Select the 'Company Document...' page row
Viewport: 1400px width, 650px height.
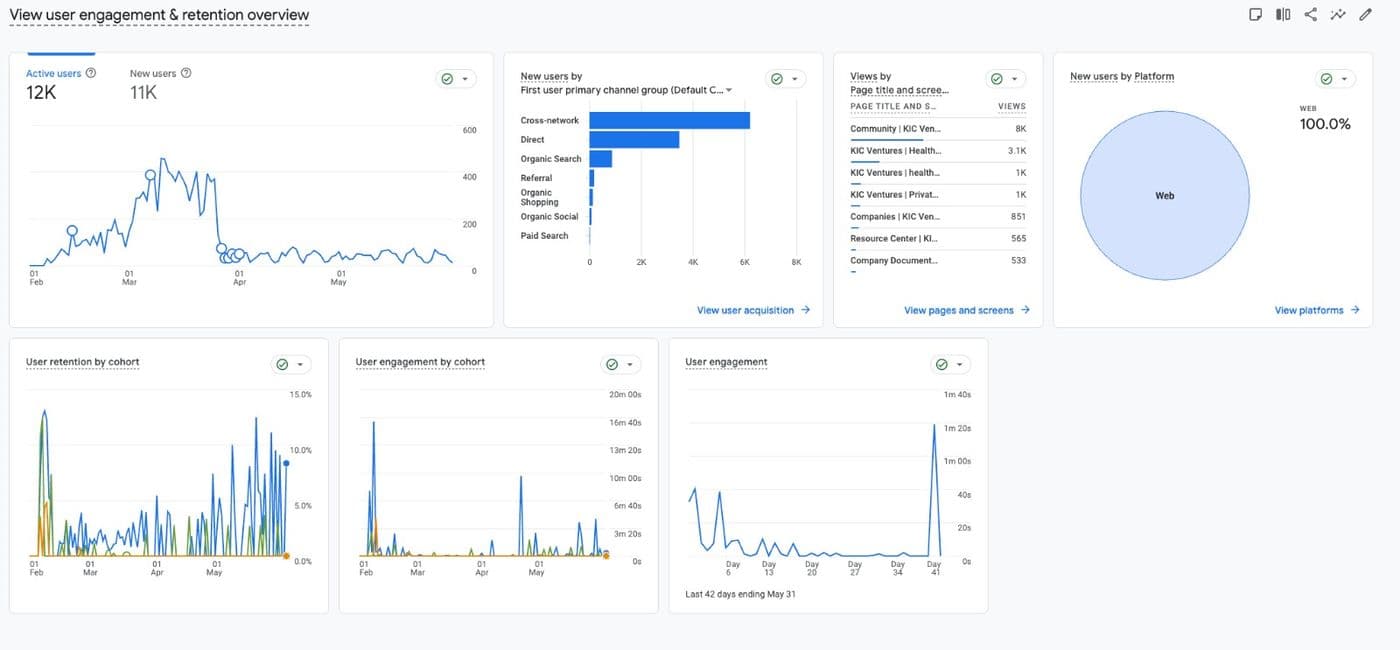pyautogui.click(x=938, y=263)
